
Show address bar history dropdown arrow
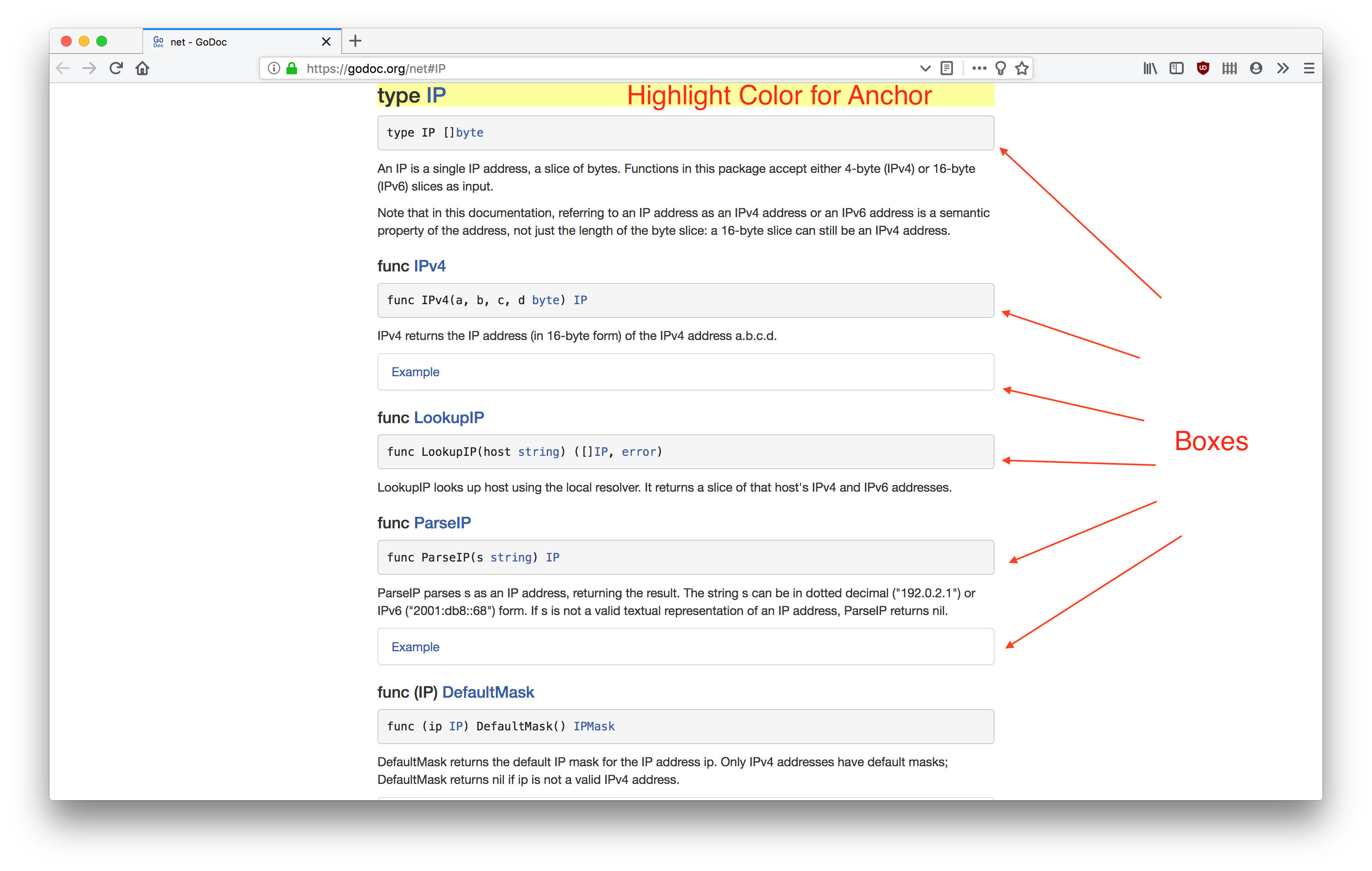pyautogui.click(x=925, y=69)
